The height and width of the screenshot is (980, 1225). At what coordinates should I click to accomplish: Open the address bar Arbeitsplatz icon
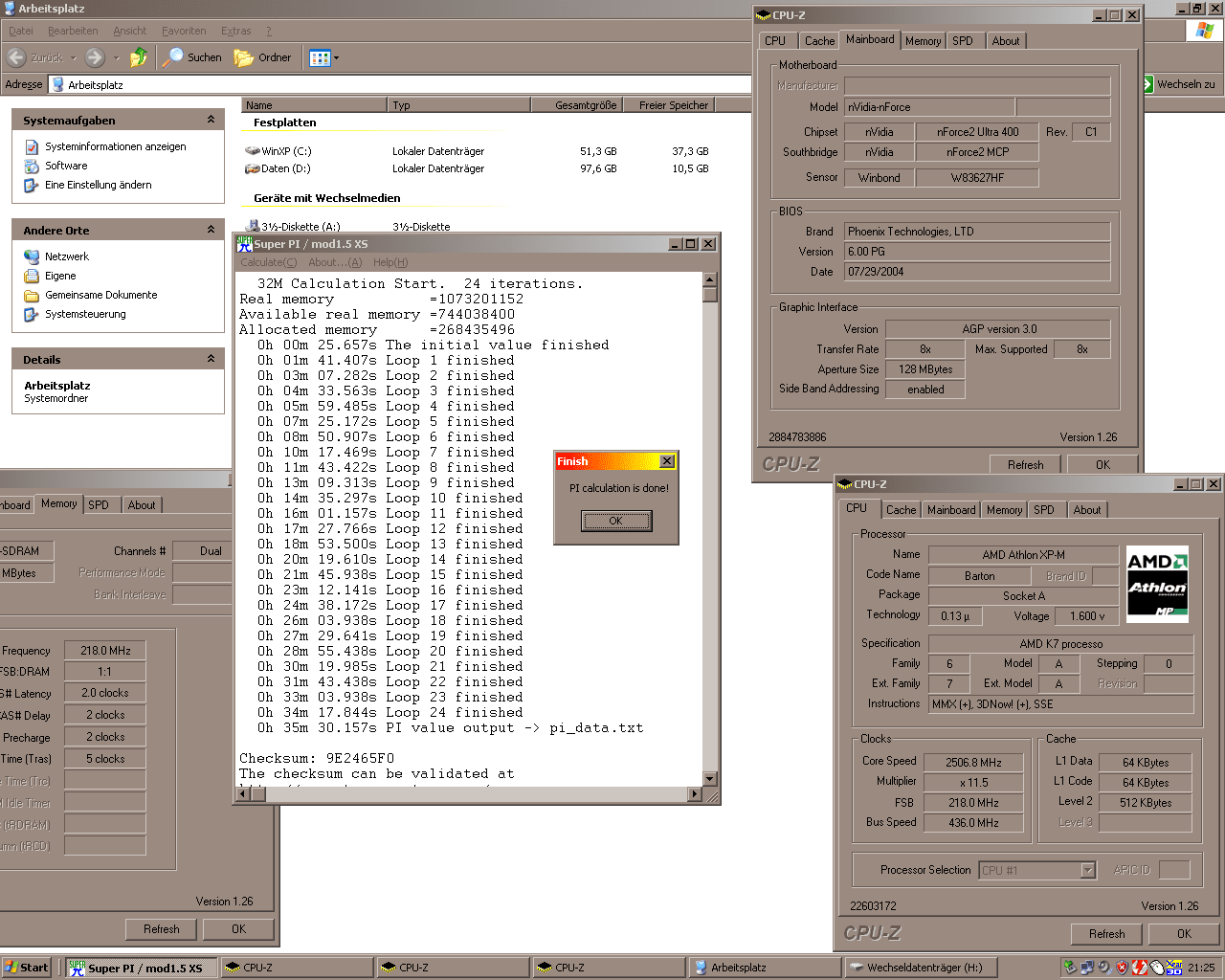pos(57,84)
